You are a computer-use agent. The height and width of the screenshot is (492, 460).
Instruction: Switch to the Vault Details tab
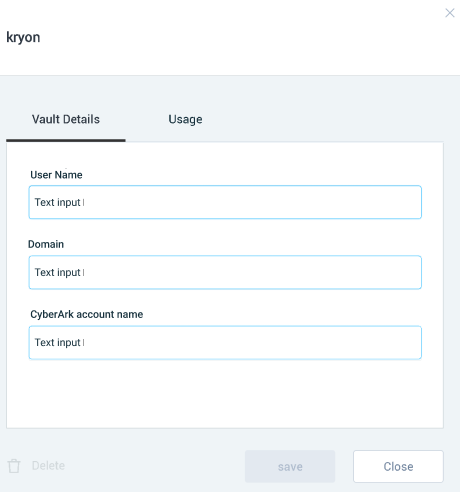(x=66, y=119)
